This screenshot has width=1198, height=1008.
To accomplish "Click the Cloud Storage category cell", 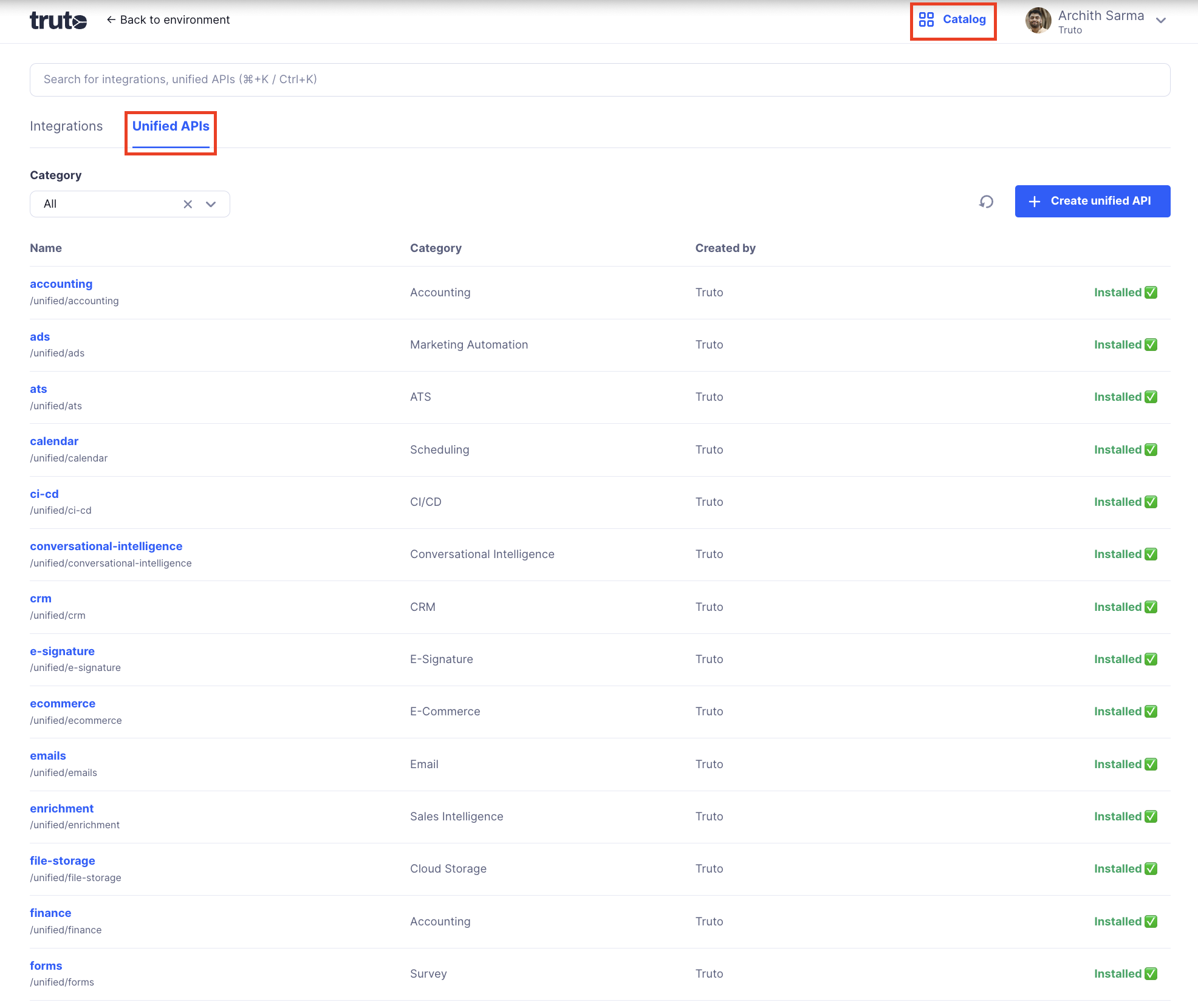I will tap(448, 869).
